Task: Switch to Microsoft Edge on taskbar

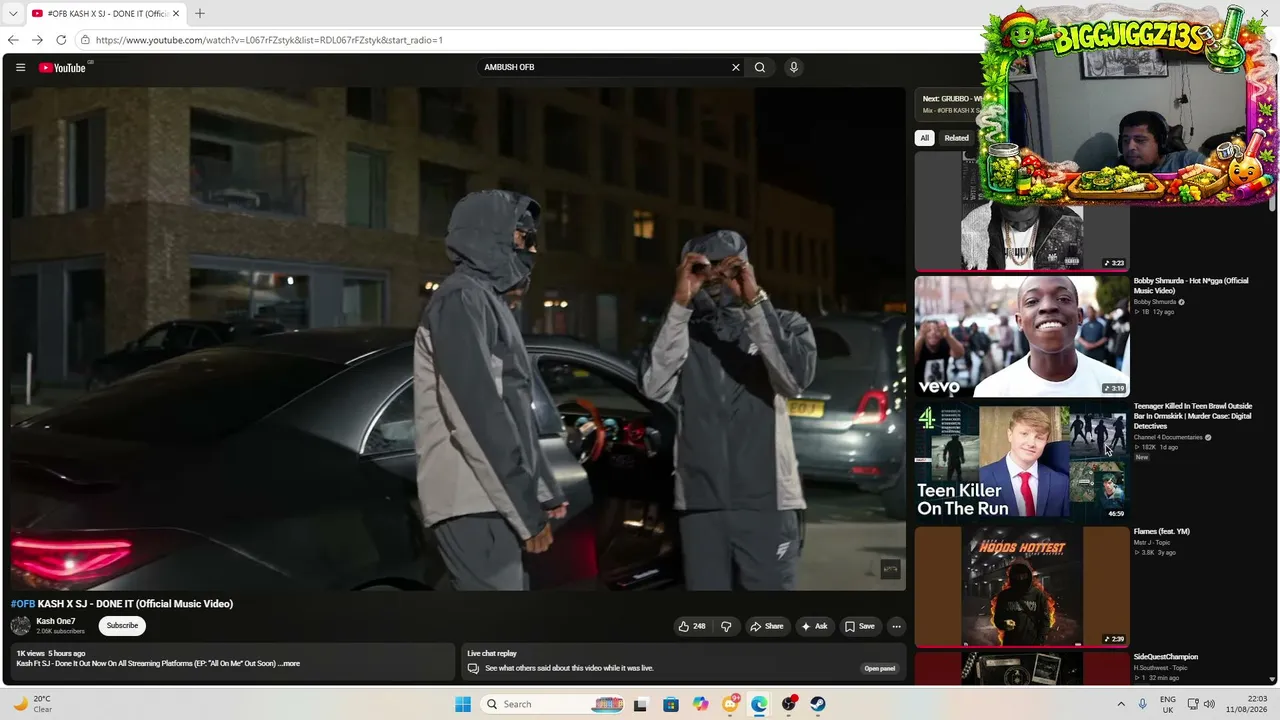Action: click(759, 704)
